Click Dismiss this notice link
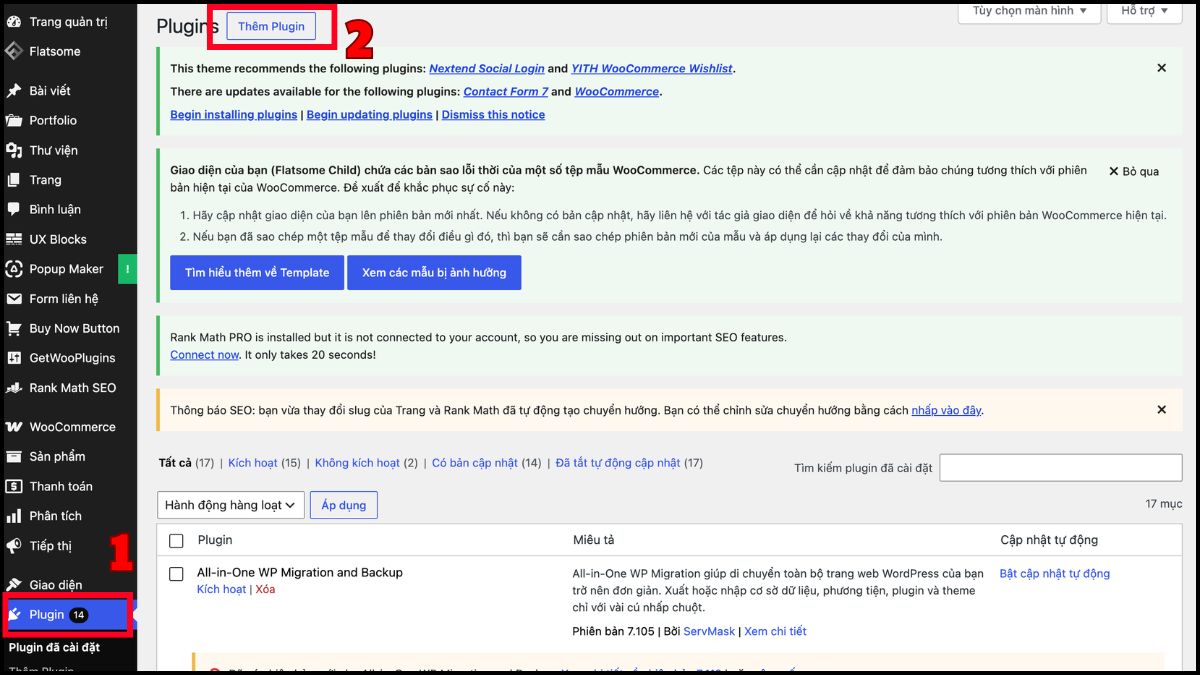The height and width of the screenshot is (675, 1200). pos(493,115)
